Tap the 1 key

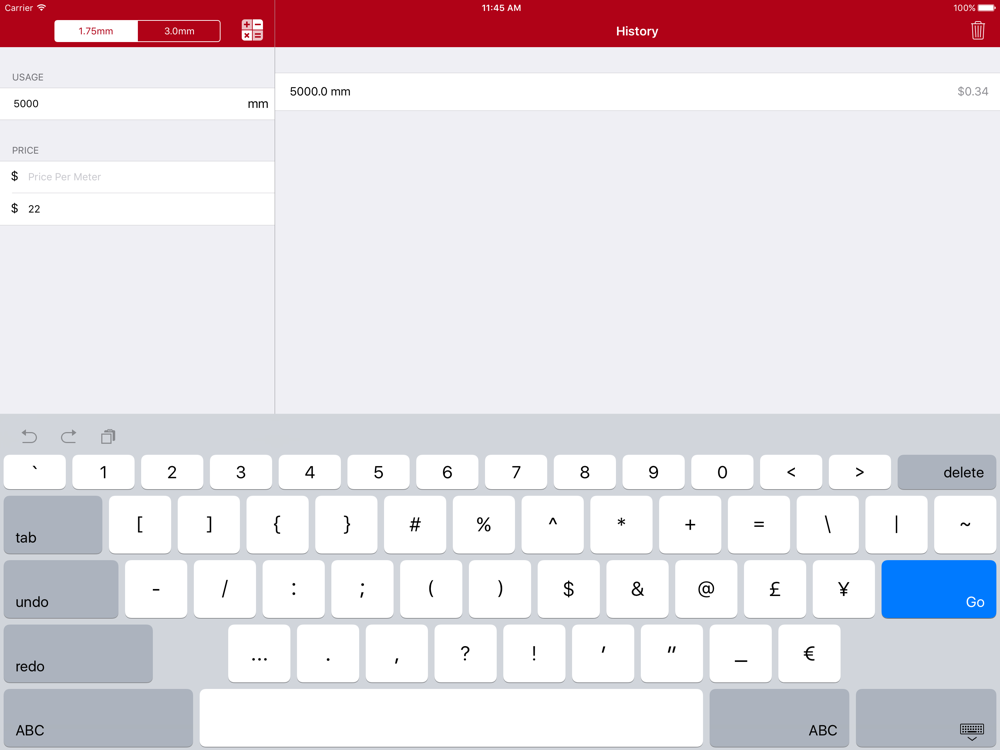[x=103, y=472]
